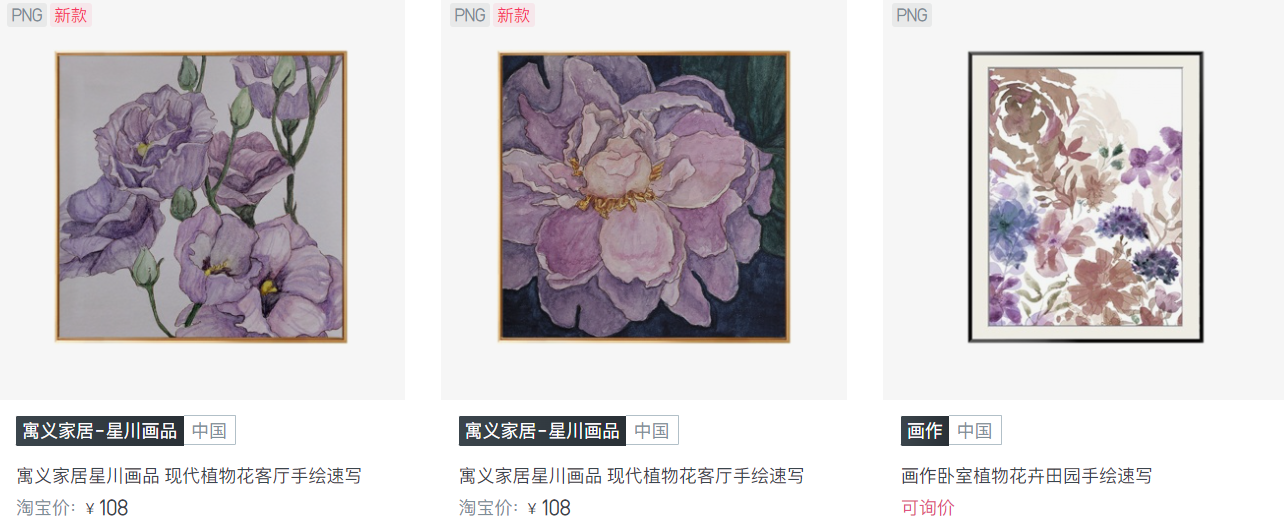Open the peony item's product title link
Viewport: 1284px width, 523px height.
[x=632, y=476]
